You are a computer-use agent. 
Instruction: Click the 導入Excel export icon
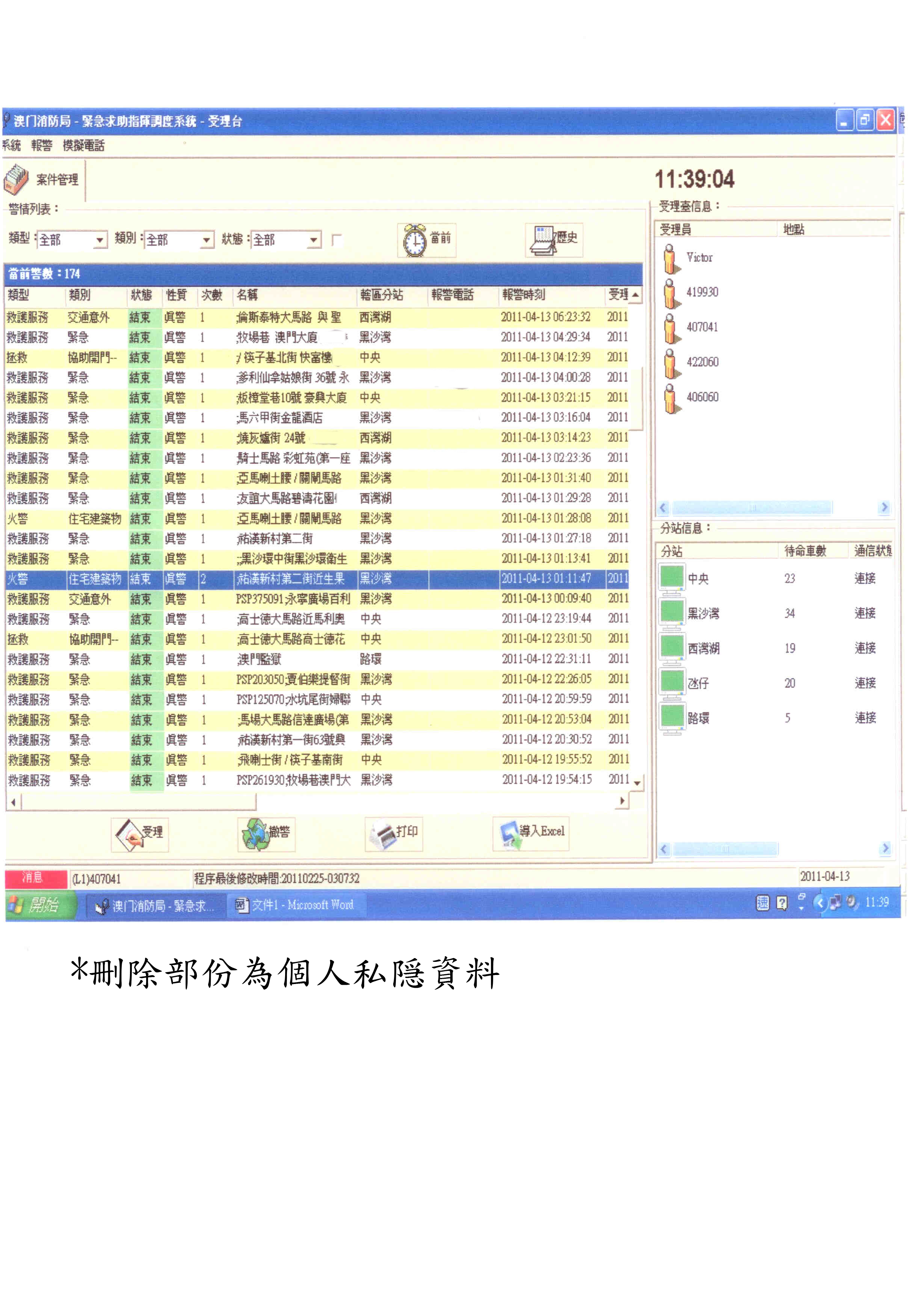click(x=510, y=835)
